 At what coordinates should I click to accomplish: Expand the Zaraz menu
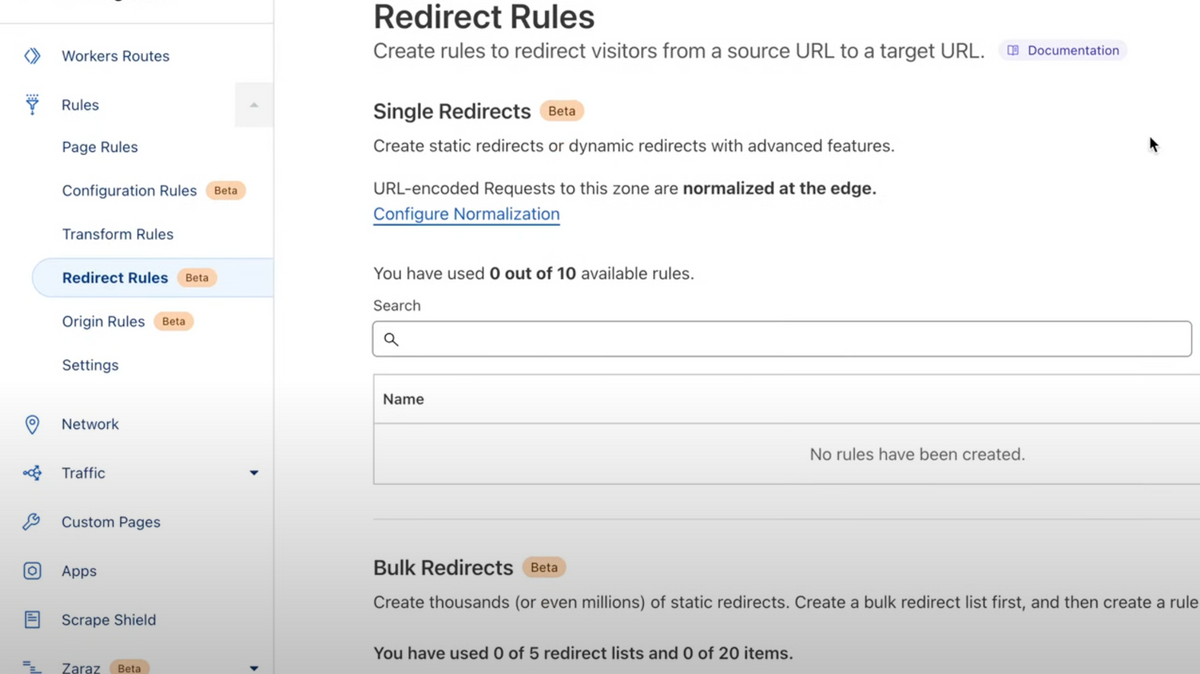coord(253,665)
